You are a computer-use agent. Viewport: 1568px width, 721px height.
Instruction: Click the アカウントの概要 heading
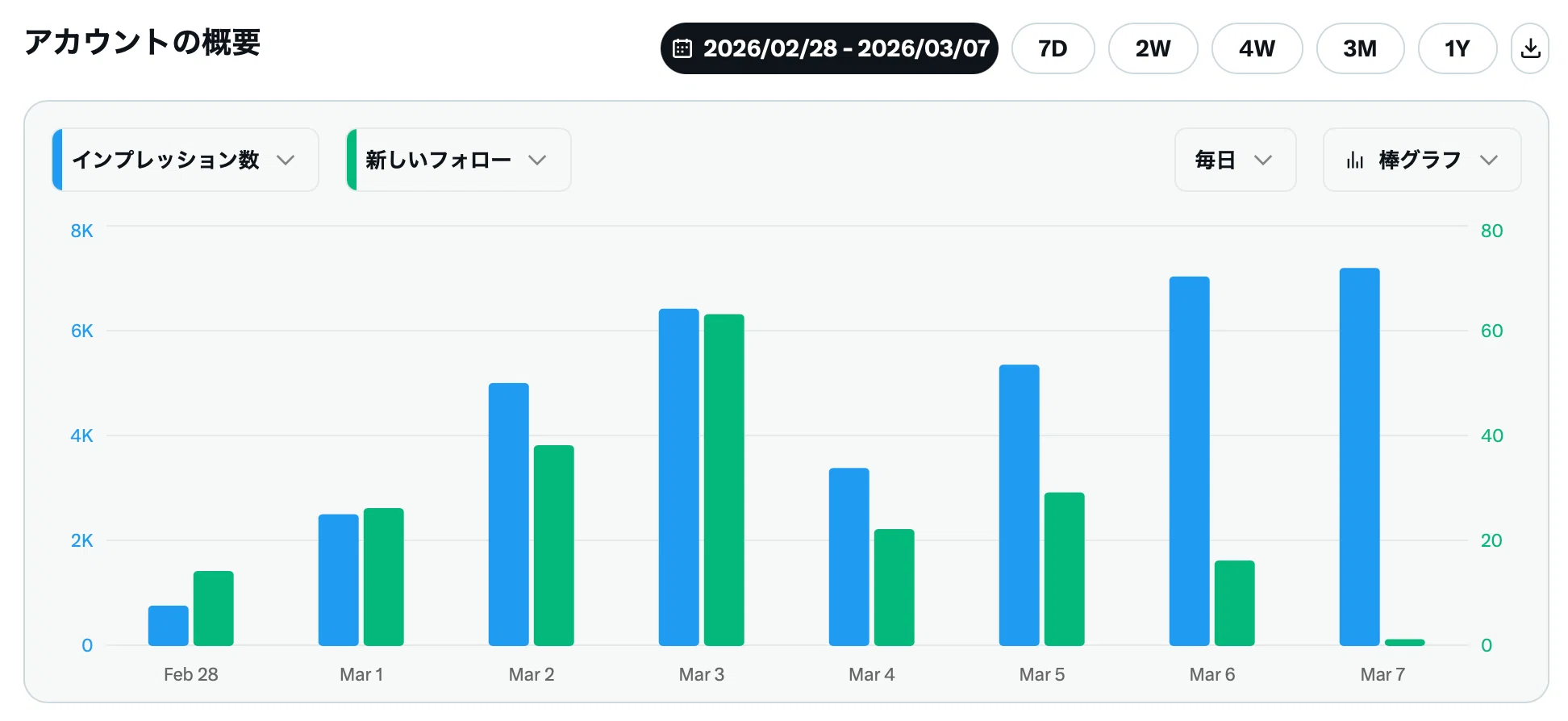143,42
